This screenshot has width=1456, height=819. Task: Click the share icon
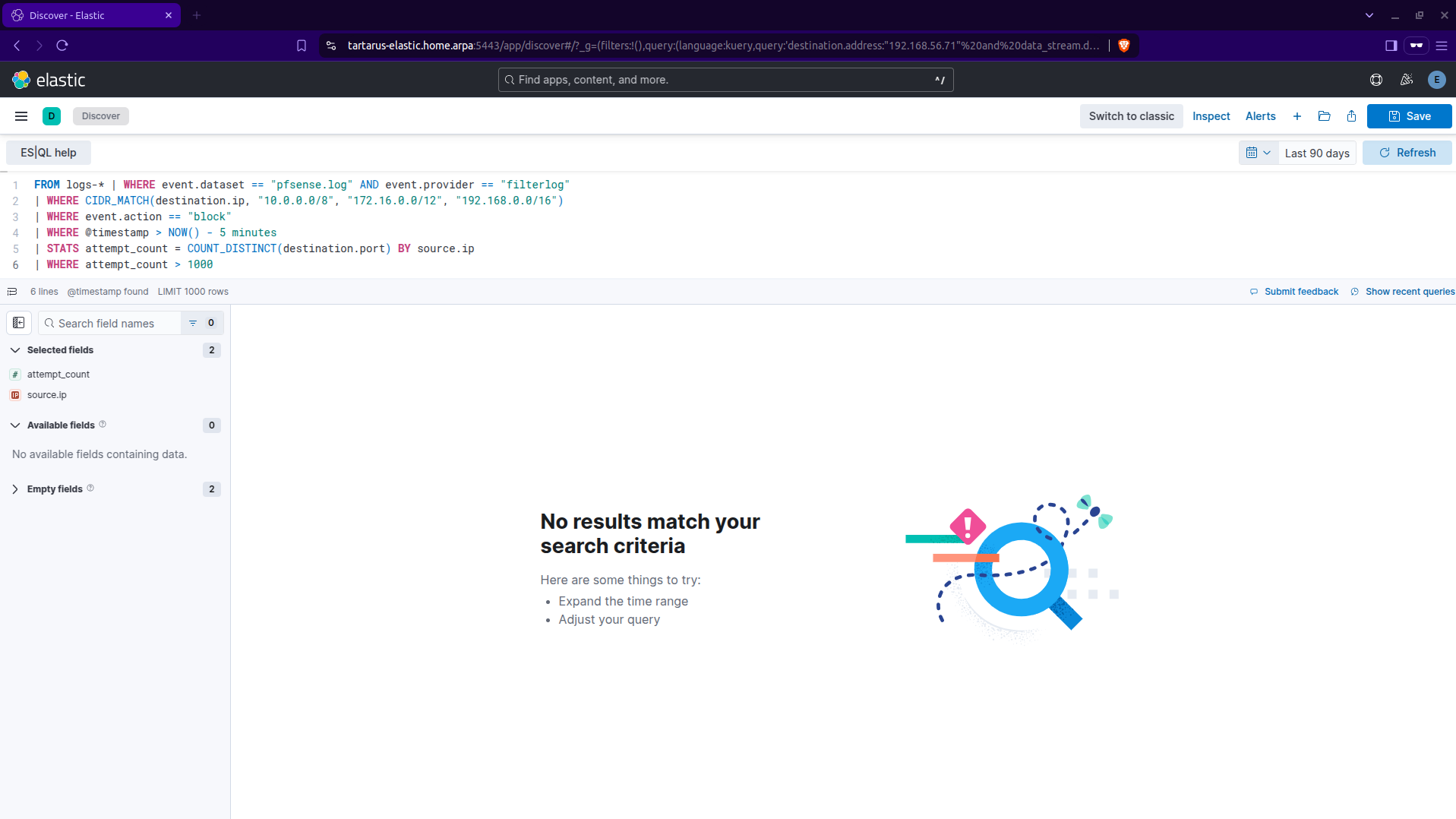tap(1351, 116)
